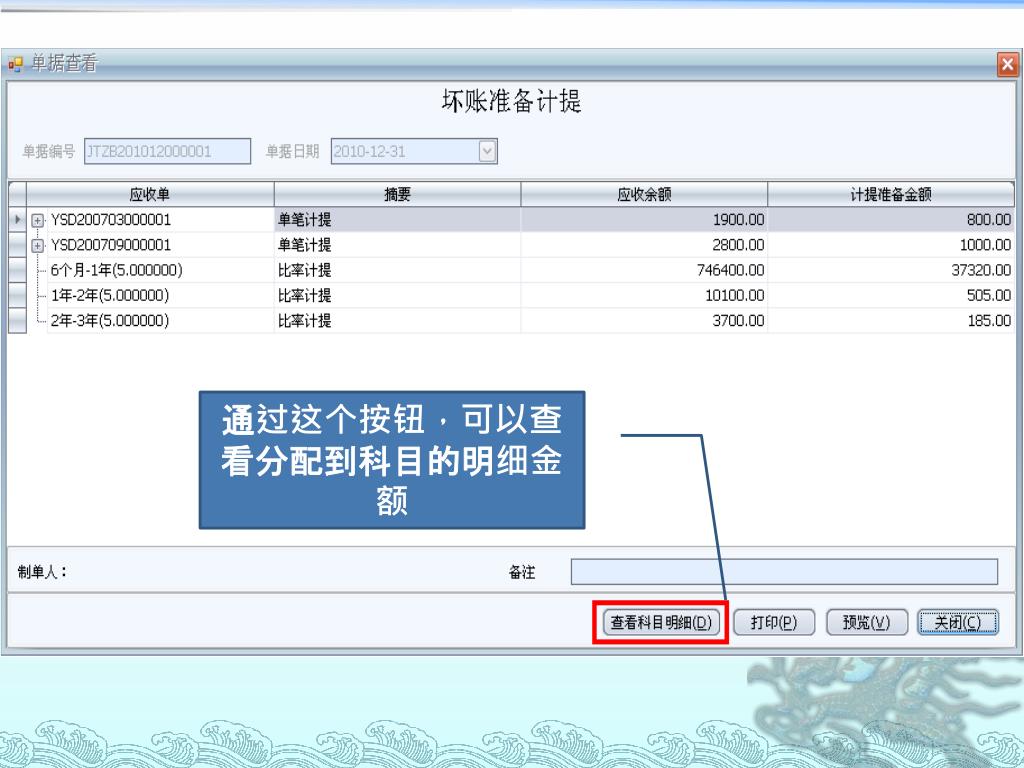The height and width of the screenshot is (768, 1024).
Task: Click the 关闭(C) close button
Action: [958, 622]
